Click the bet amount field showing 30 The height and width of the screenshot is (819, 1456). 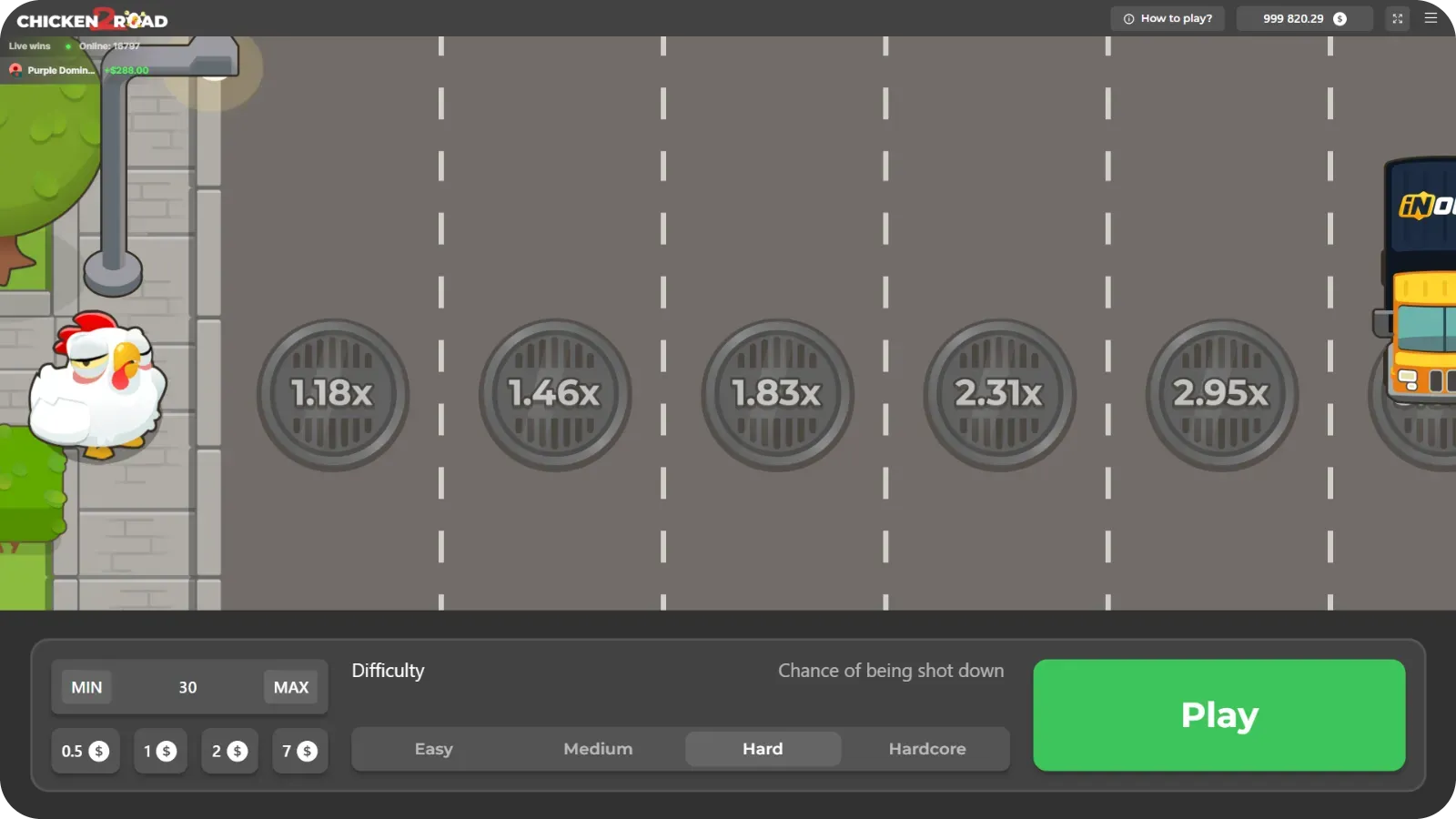coord(187,687)
